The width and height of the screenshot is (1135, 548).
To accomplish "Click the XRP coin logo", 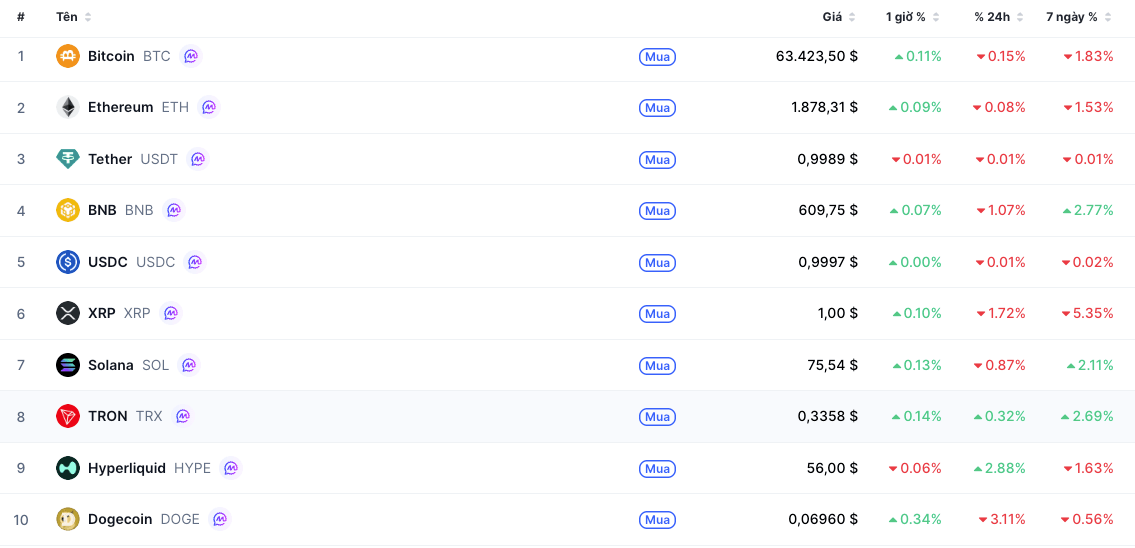I will (68, 313).
